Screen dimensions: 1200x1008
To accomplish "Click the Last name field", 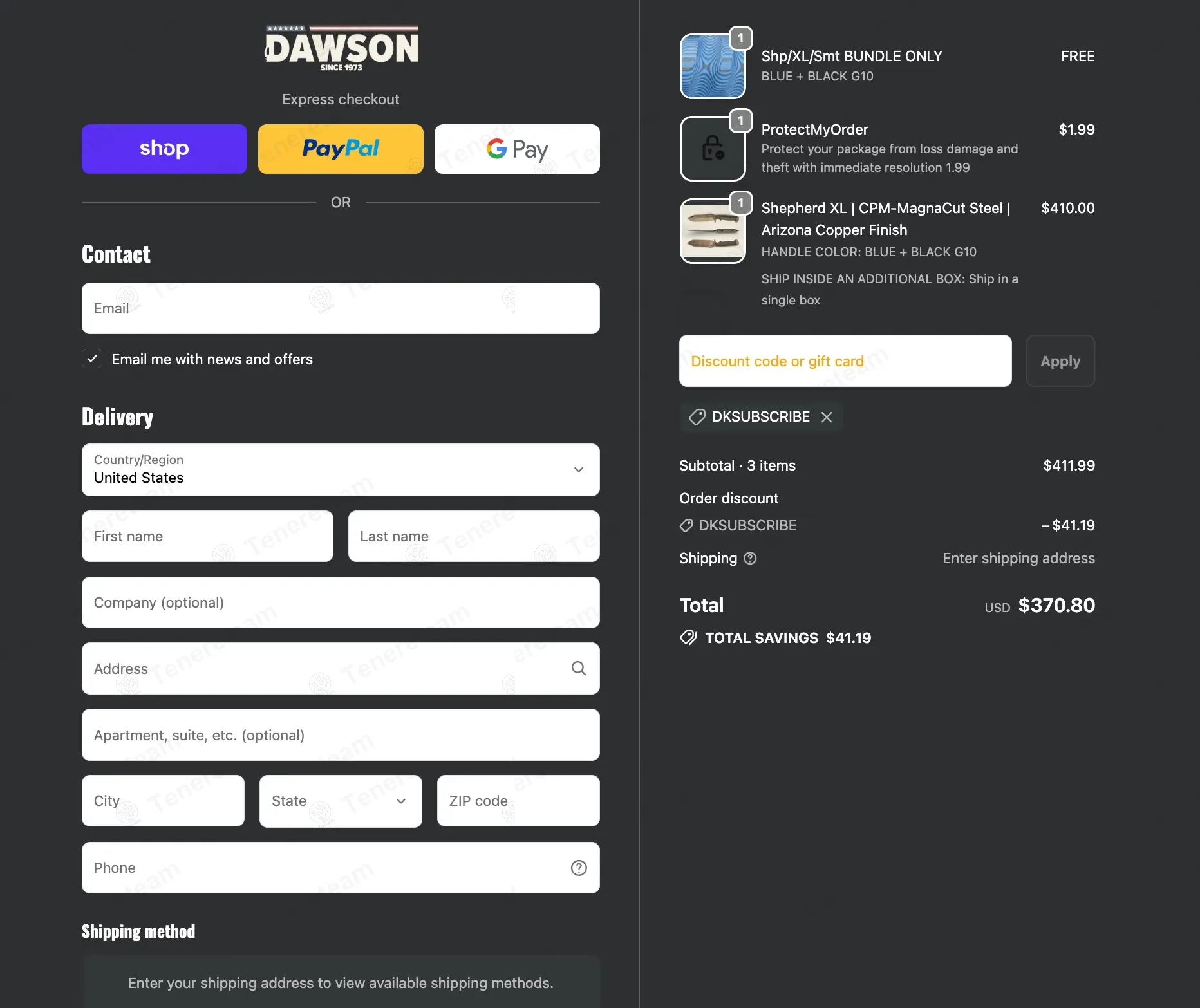I will point(474,536).
